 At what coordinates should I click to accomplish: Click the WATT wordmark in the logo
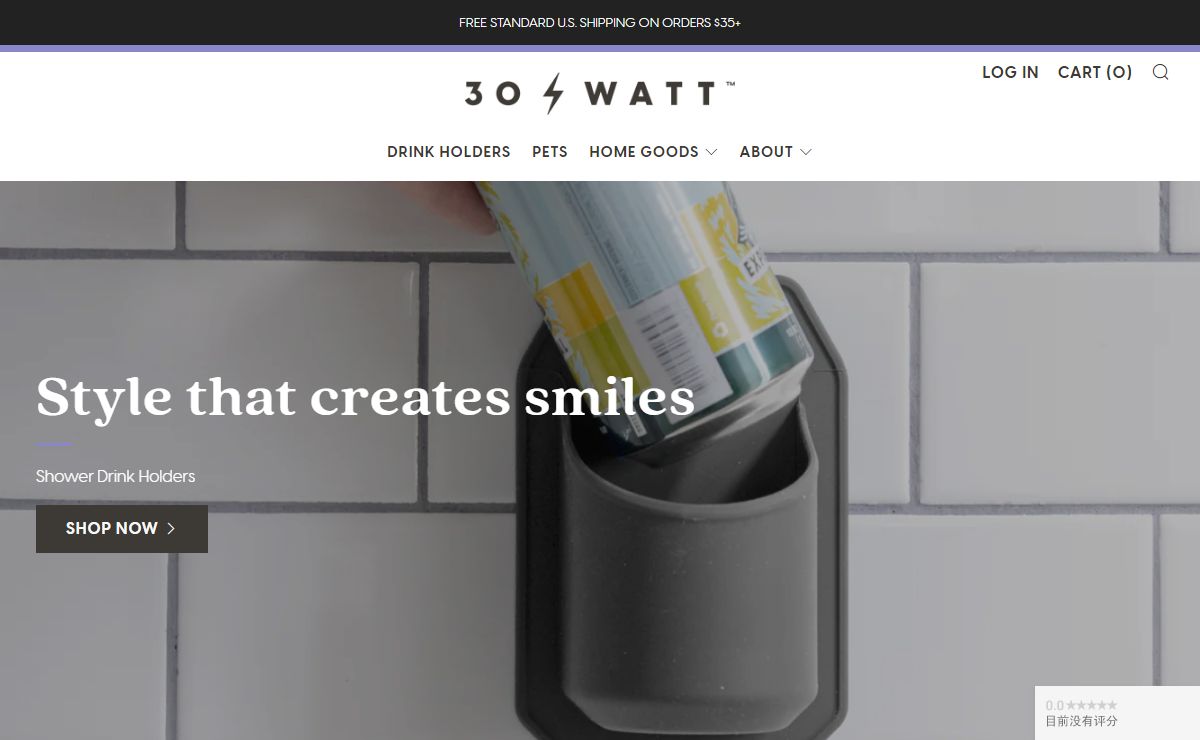(x=650, y=94)
